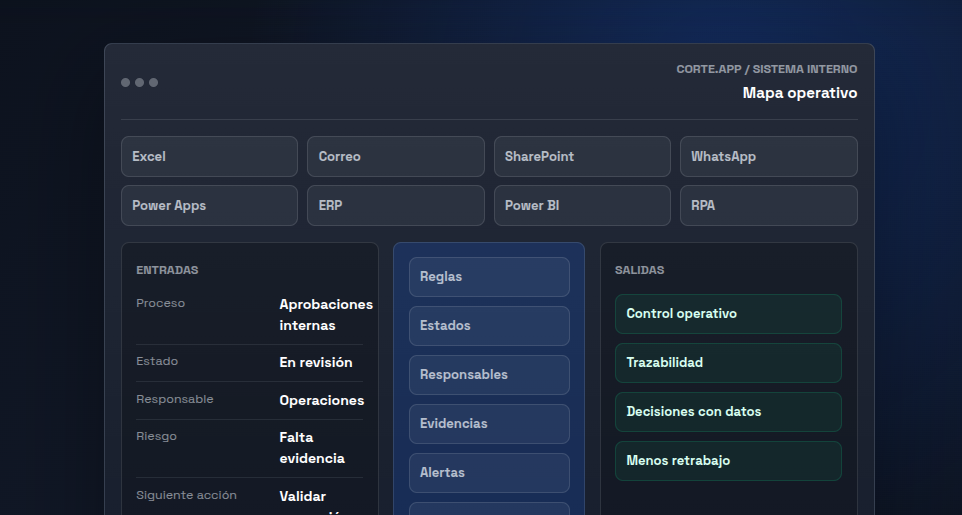The height and width of the screenshot is (515, 962).
Task: Click the ERP chip
Action: click(396, 206)
